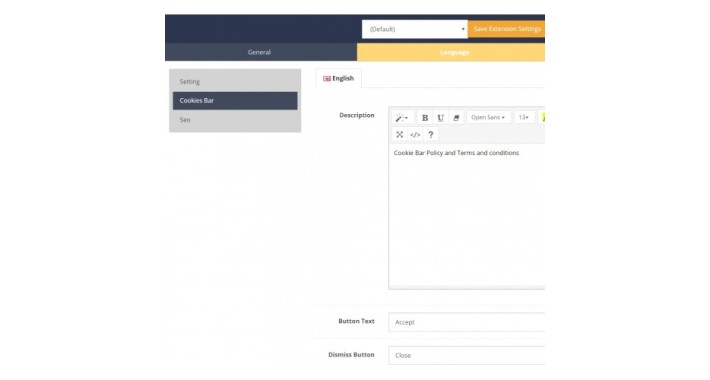
Task: Click the eraser remove-format icon
Action: pyautogui.click(x=456, y=118)
